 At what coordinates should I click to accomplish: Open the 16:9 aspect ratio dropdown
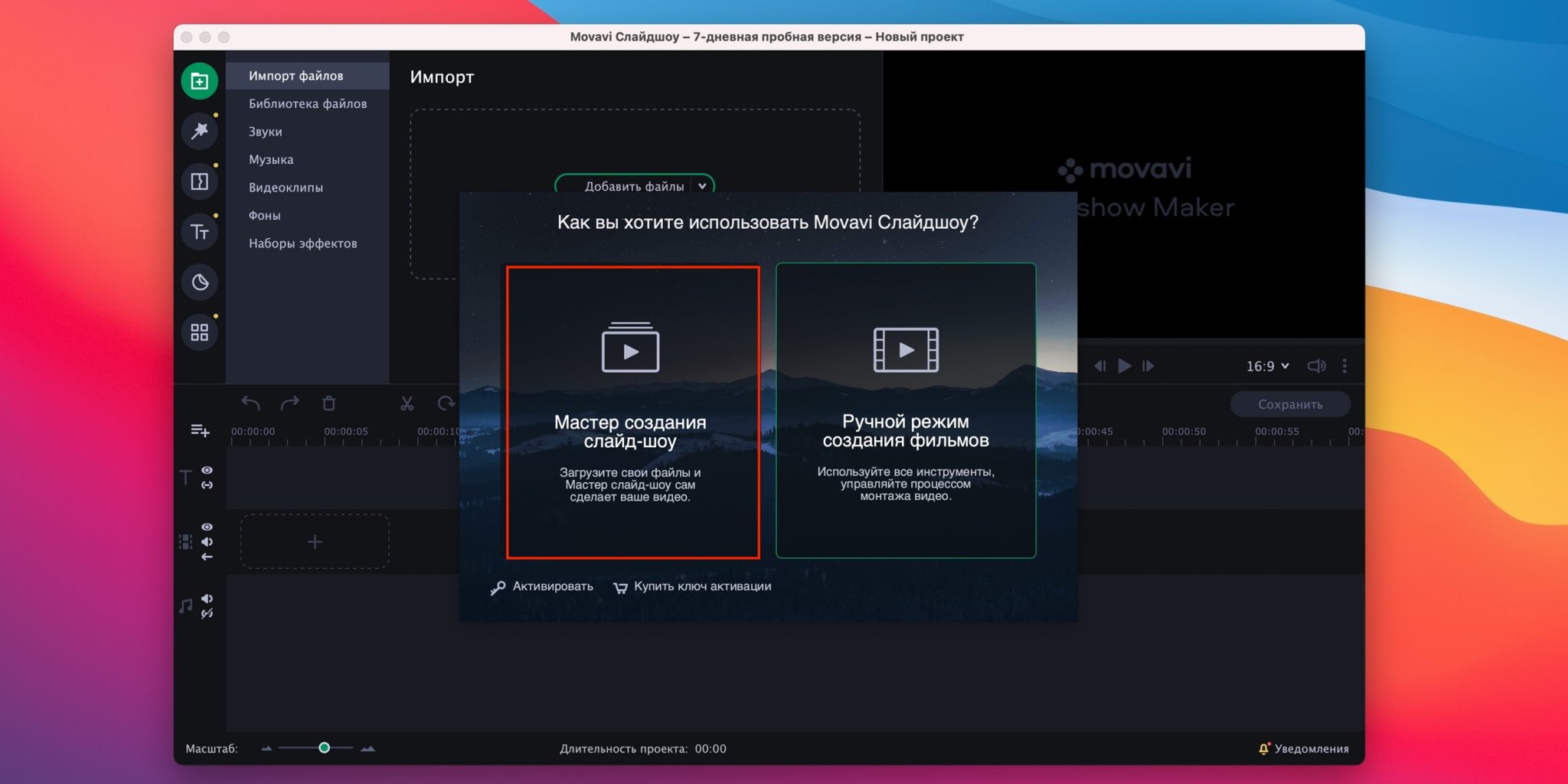1267,366
